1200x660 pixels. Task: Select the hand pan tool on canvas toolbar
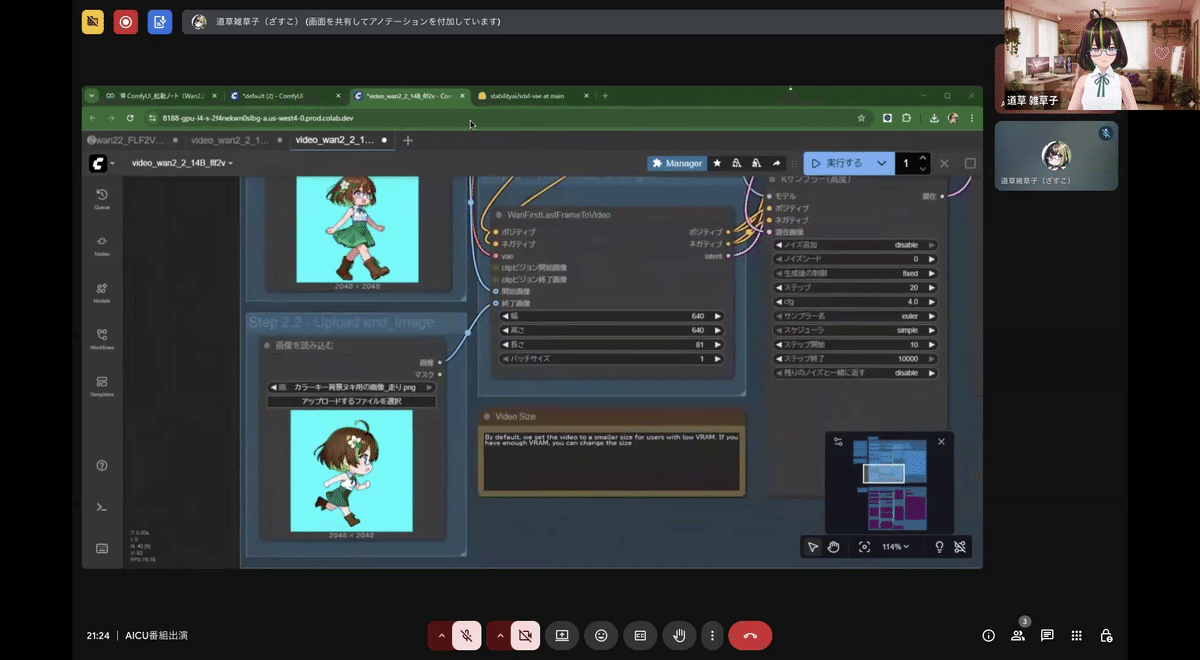[x=834, y=547]
